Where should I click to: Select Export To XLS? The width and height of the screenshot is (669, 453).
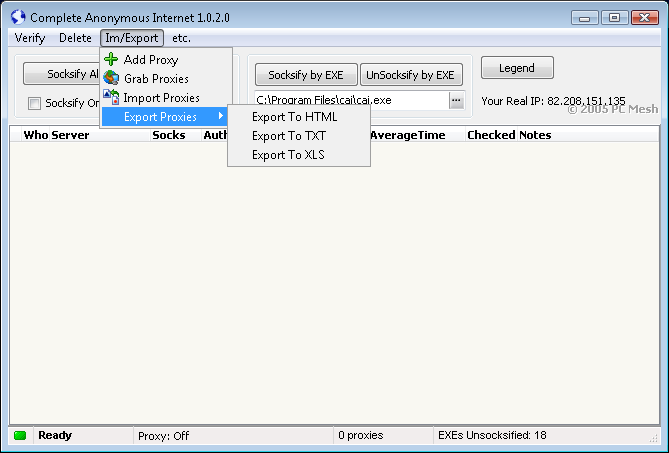point(299,154)
